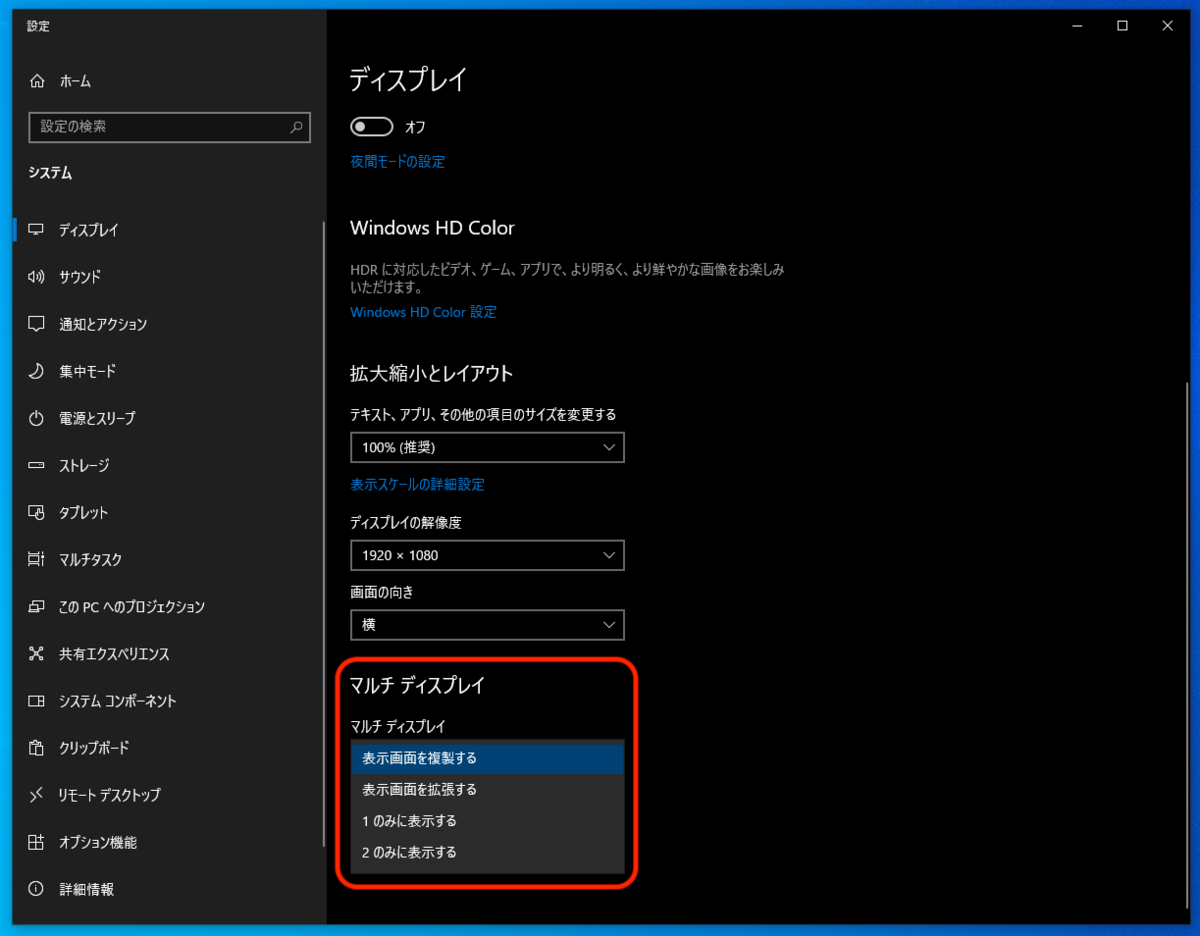This screenshot has width=1200, height=936.
Task: Select 集中モード label in sidebar
Action: (88, 371)
